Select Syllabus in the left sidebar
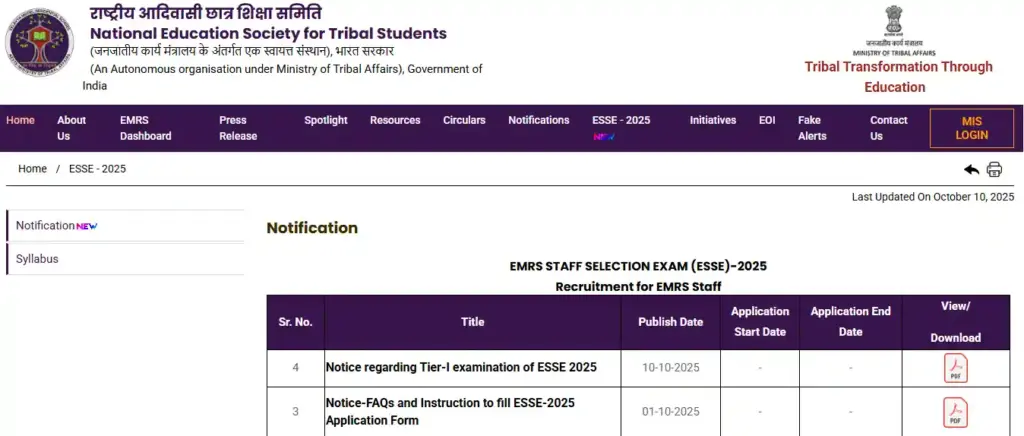This screenshot has height=436, width=1024. tap(37, 259)
